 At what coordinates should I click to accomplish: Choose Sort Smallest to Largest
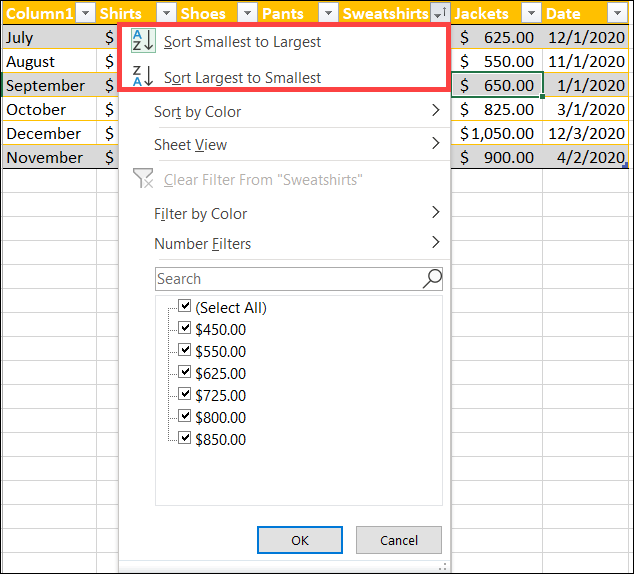pyautogui.click(x=242, y=43)
